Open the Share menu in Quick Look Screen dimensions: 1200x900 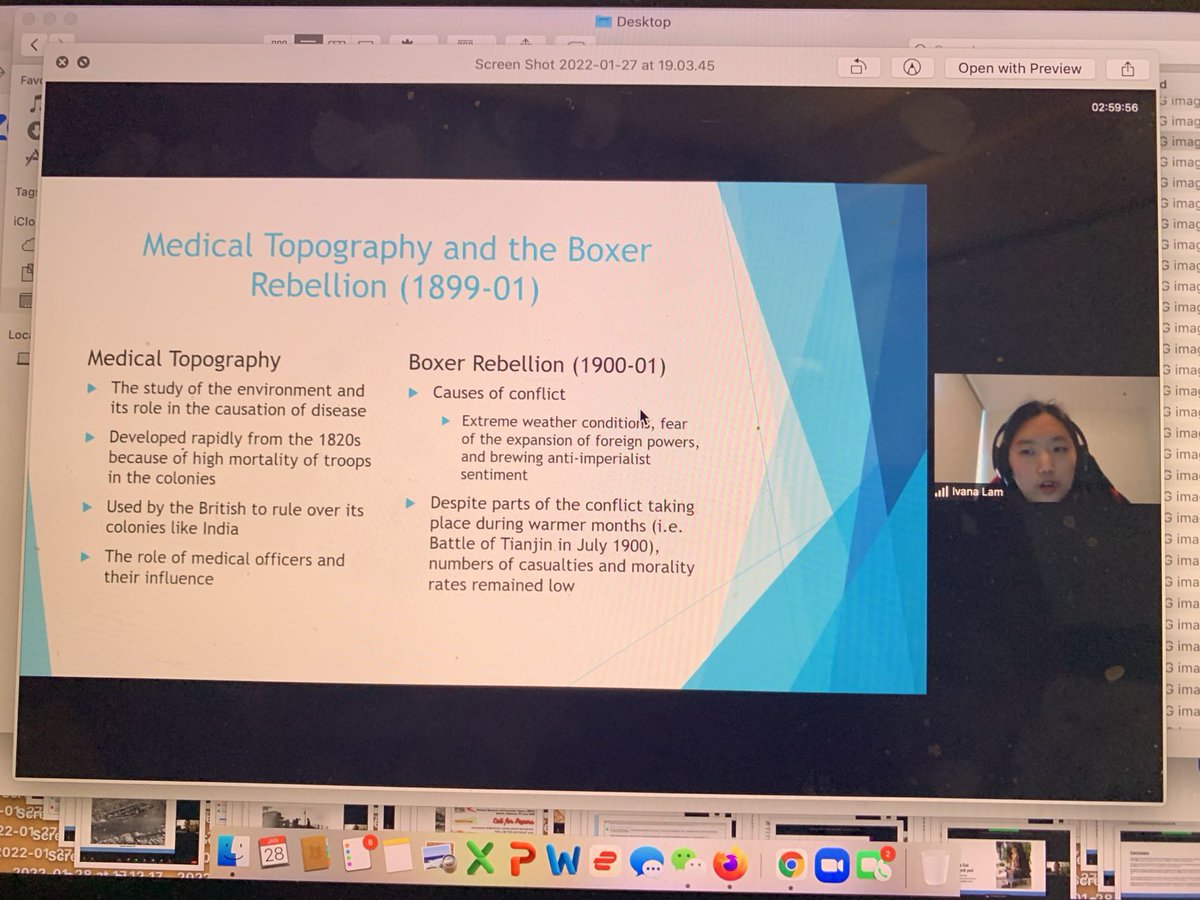[x=1127, y=68]
